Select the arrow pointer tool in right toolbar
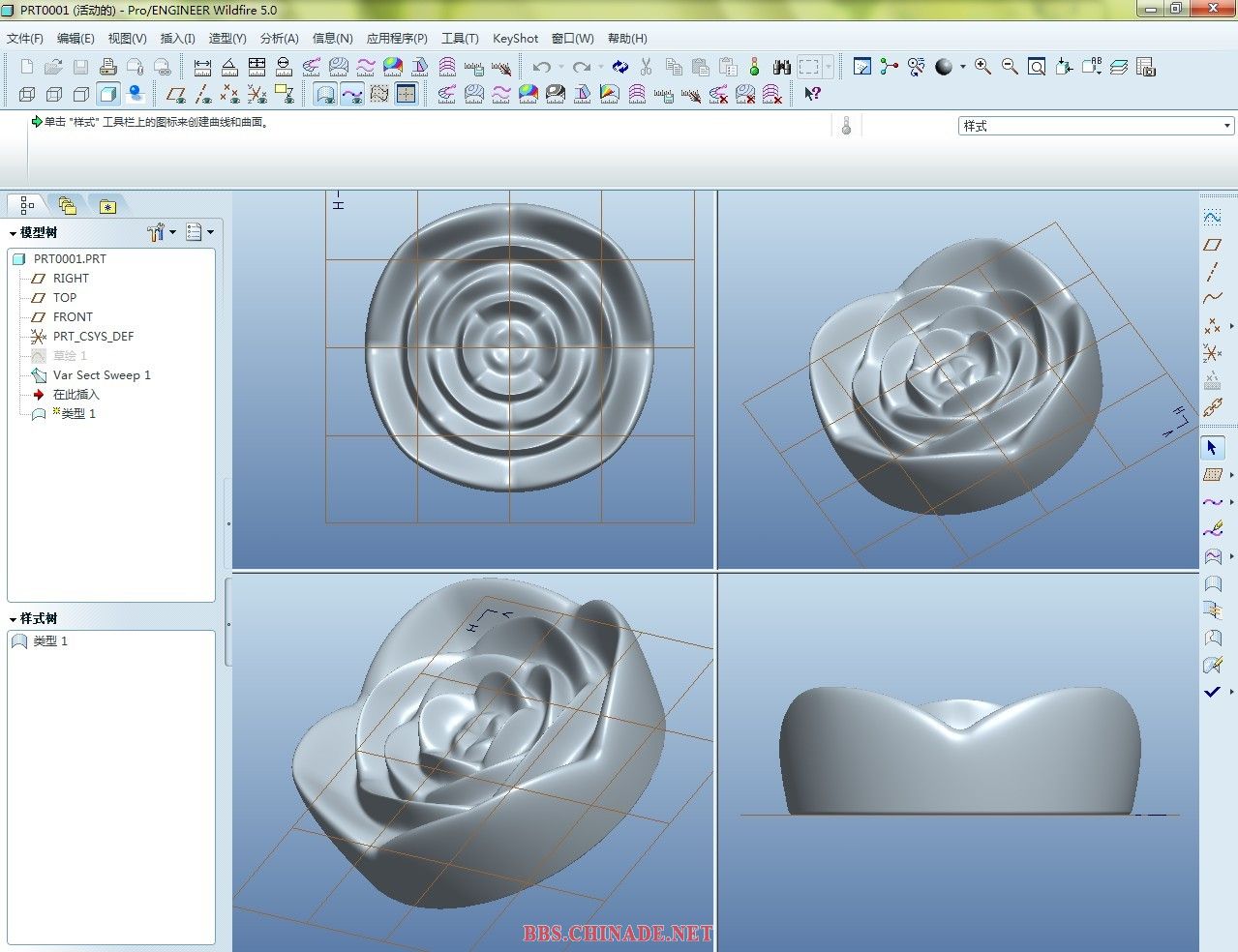The height and width of the screenshot is (952, 1238). coord(1212,448)
